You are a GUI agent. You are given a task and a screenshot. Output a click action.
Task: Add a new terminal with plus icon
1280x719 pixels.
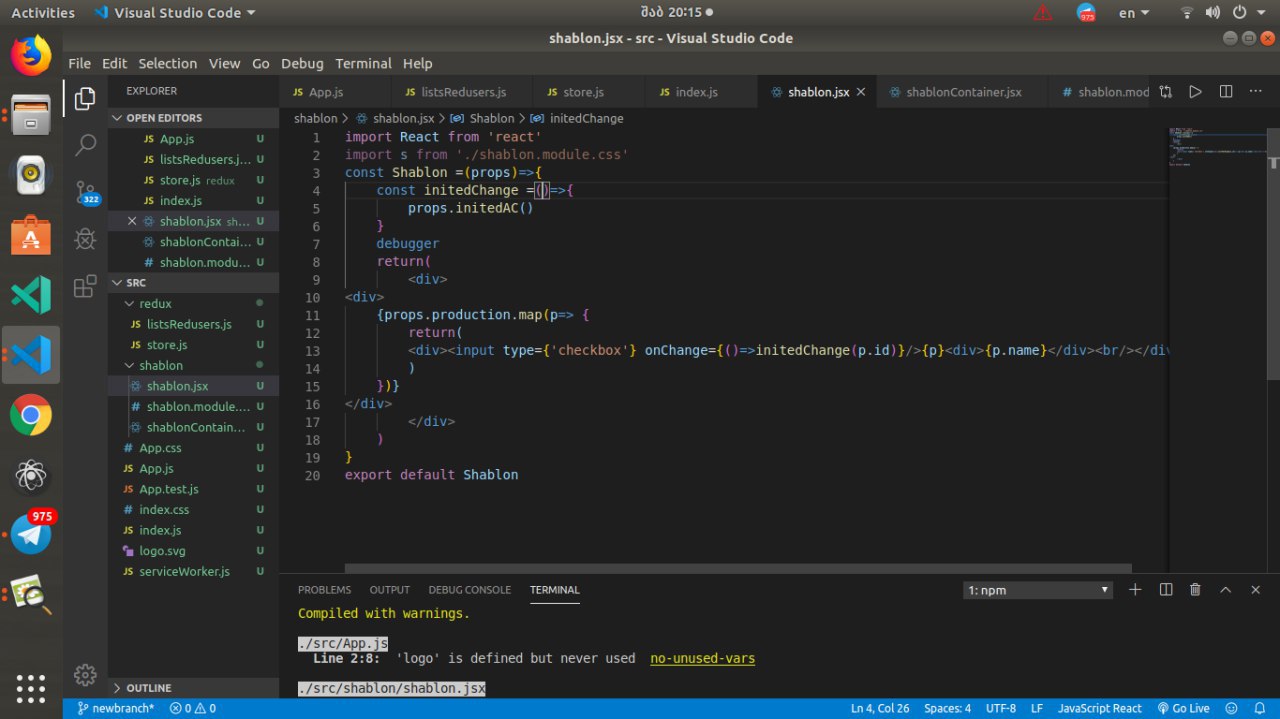click(1135, 590)
